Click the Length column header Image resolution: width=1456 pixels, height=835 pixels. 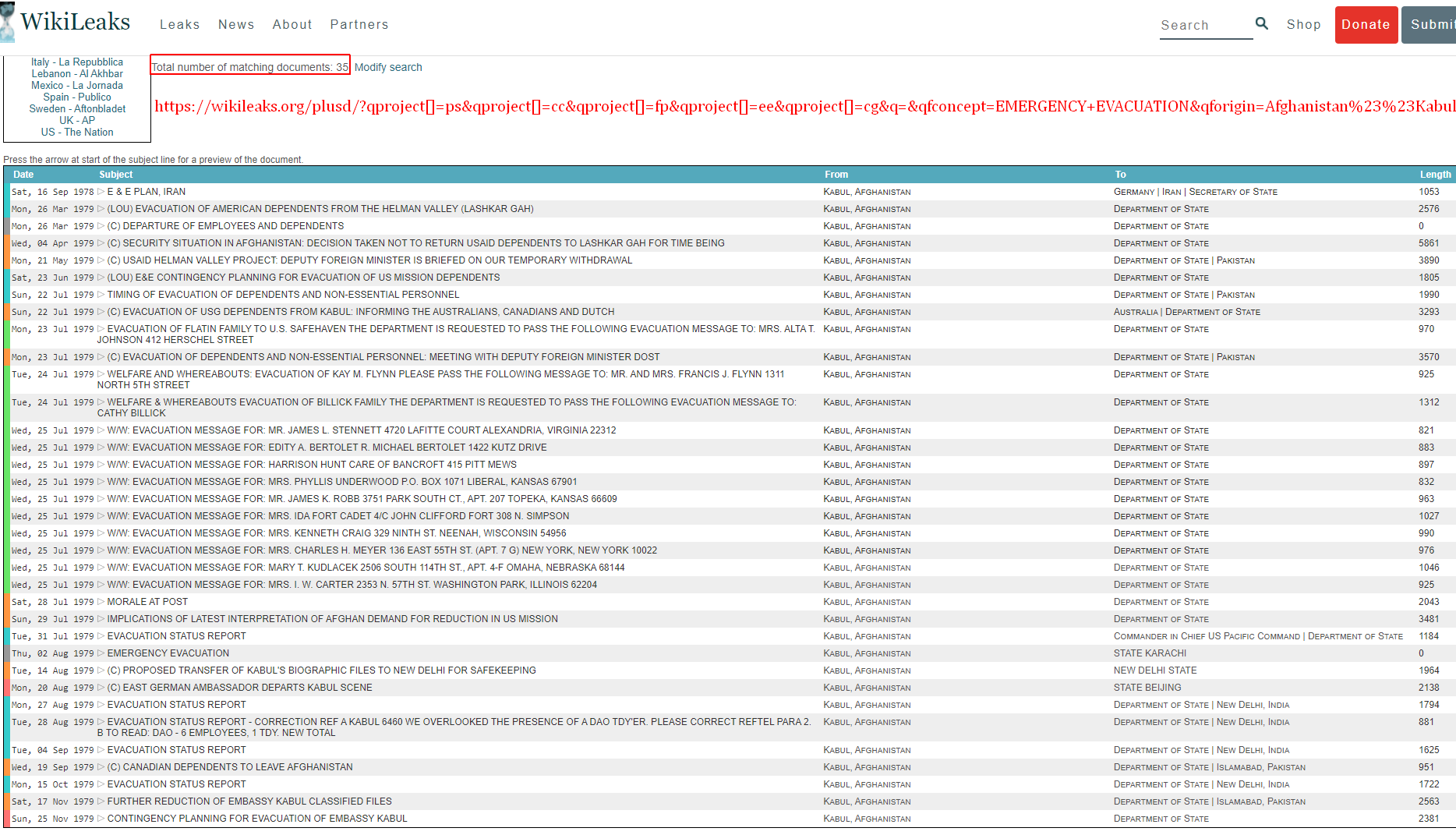coord(1435,175)
